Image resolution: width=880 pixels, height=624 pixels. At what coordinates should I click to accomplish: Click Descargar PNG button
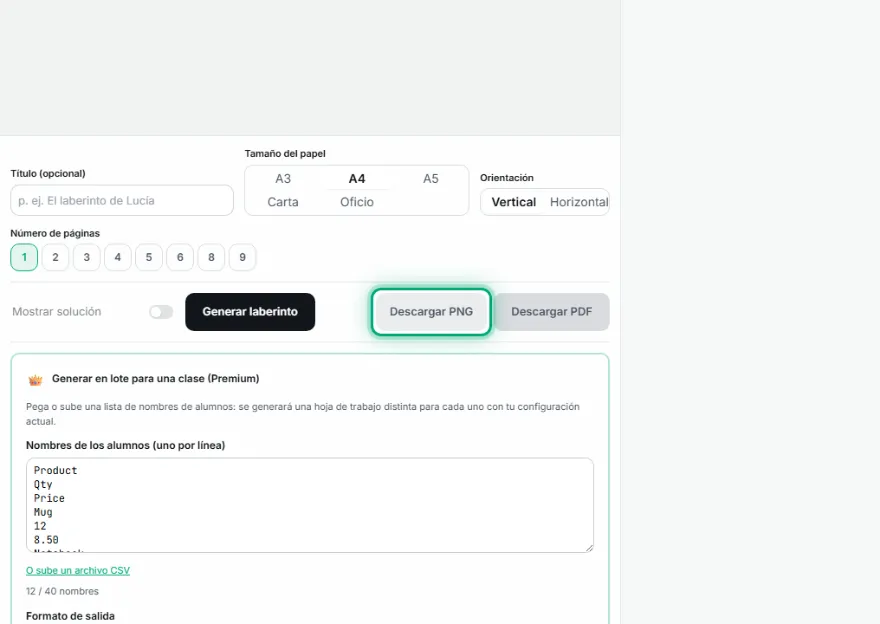(x=431, y=312)
